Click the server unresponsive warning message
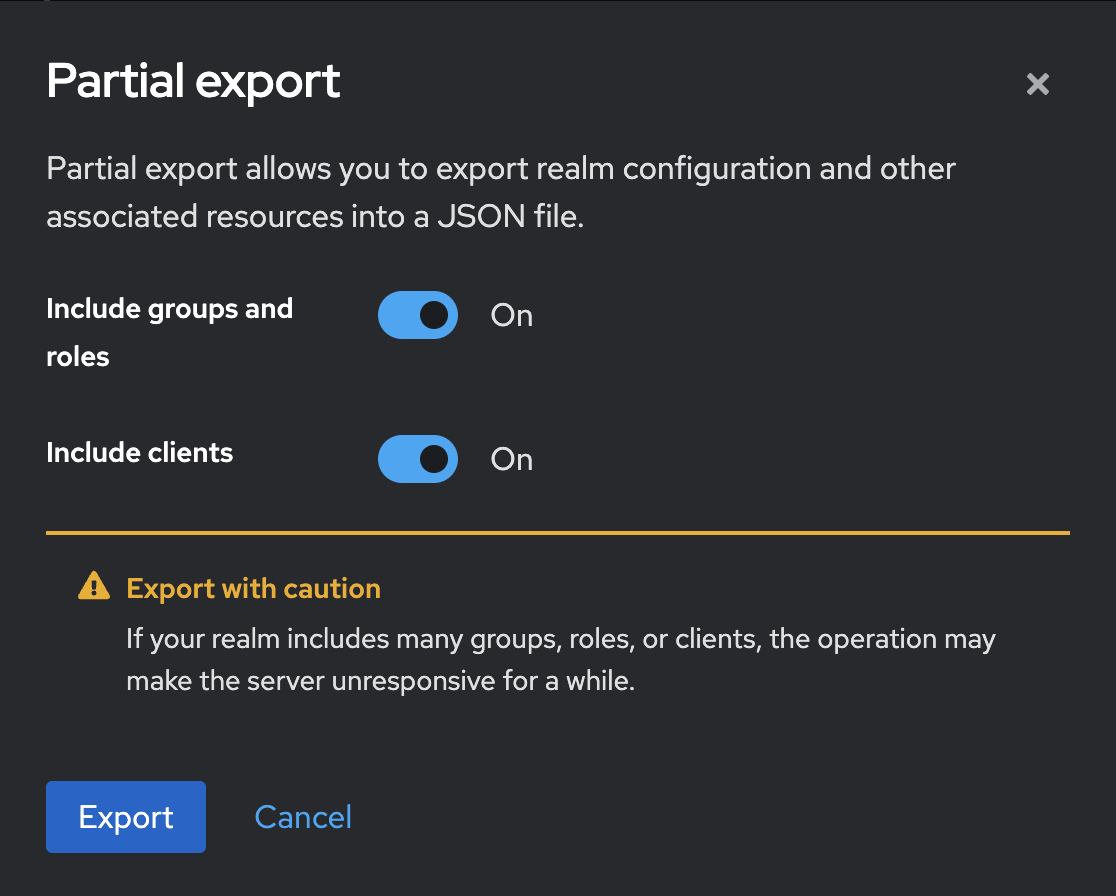This screenshot has width=1116, height=896. (561, 660)
